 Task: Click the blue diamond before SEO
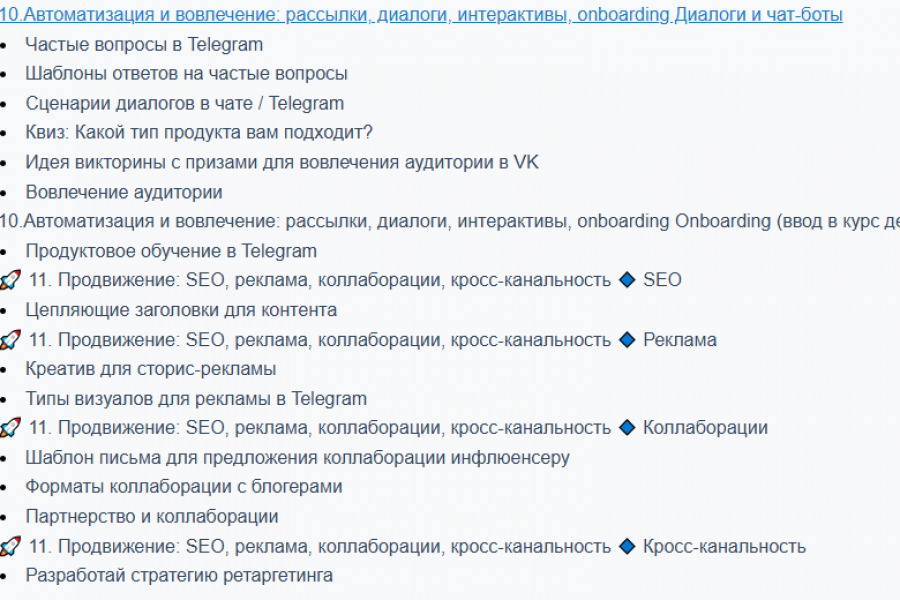pos(627,280)
